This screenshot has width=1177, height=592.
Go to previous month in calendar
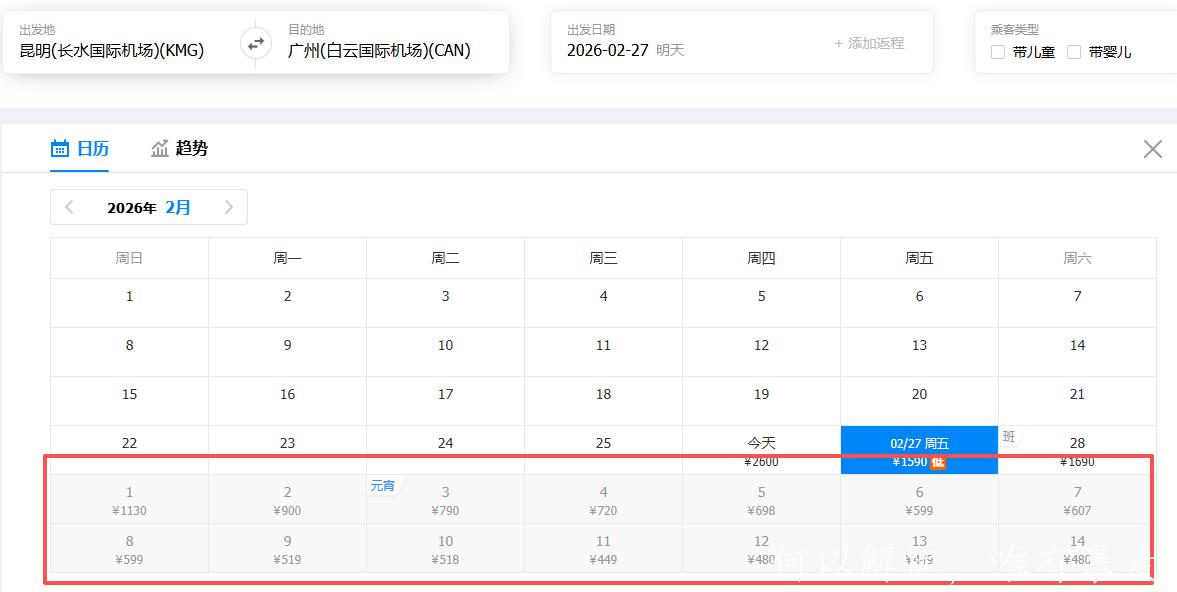coord(69,207)
